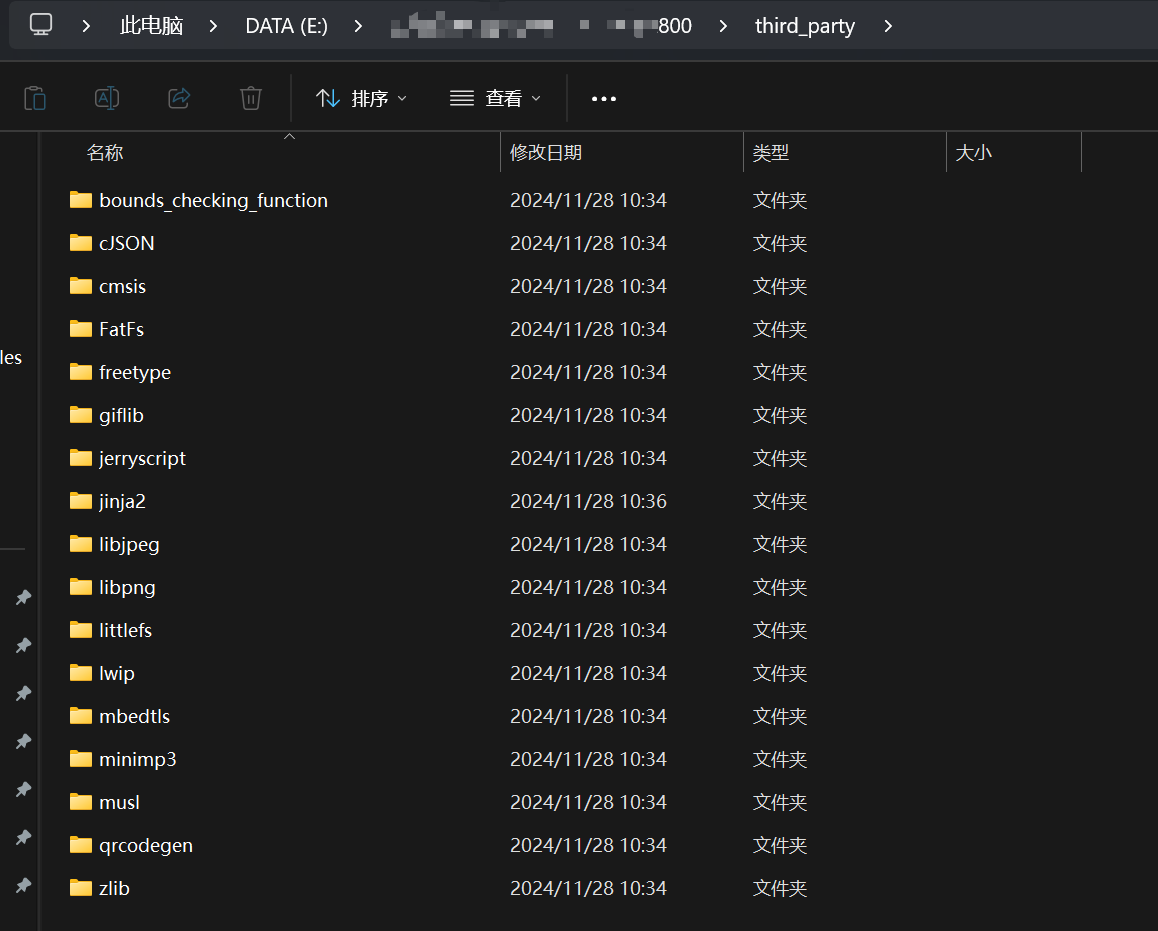Select the mbedtls folder icon
This screenshot has height=931, width=1158.
click(80, 716)
